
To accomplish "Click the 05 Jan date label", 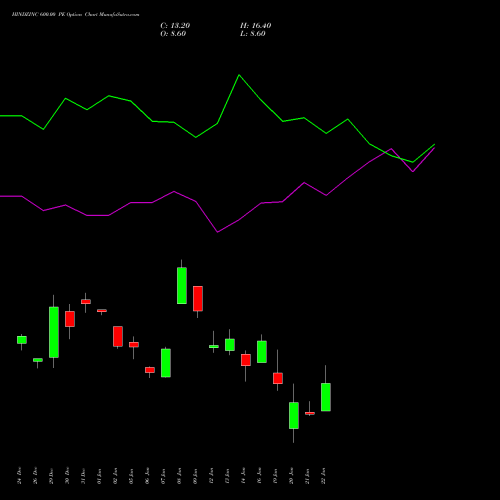I will pyautogui.click(x=131, y=476).
